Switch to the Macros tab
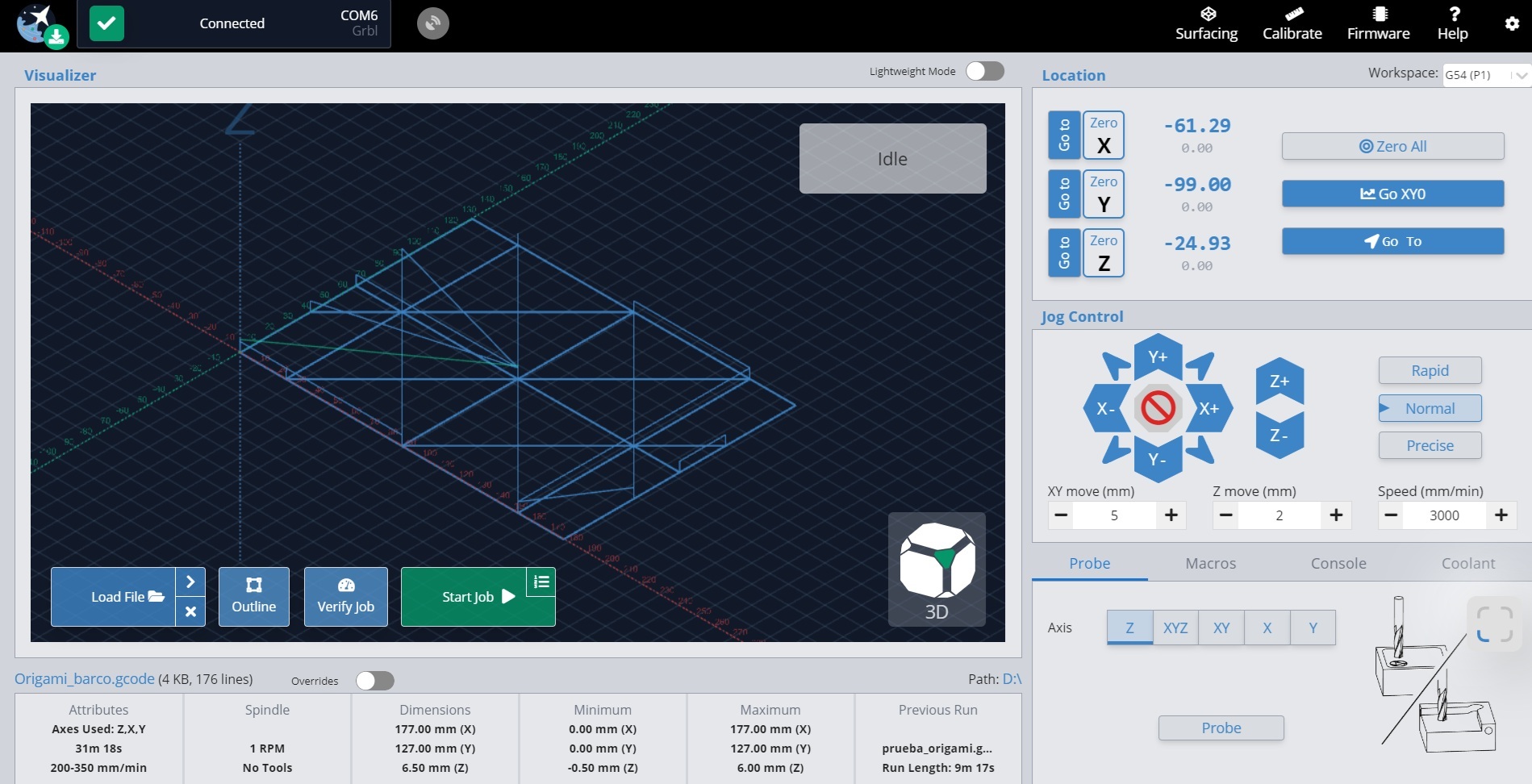This screenshot has height=784, width=1532. click(1210, 564)
